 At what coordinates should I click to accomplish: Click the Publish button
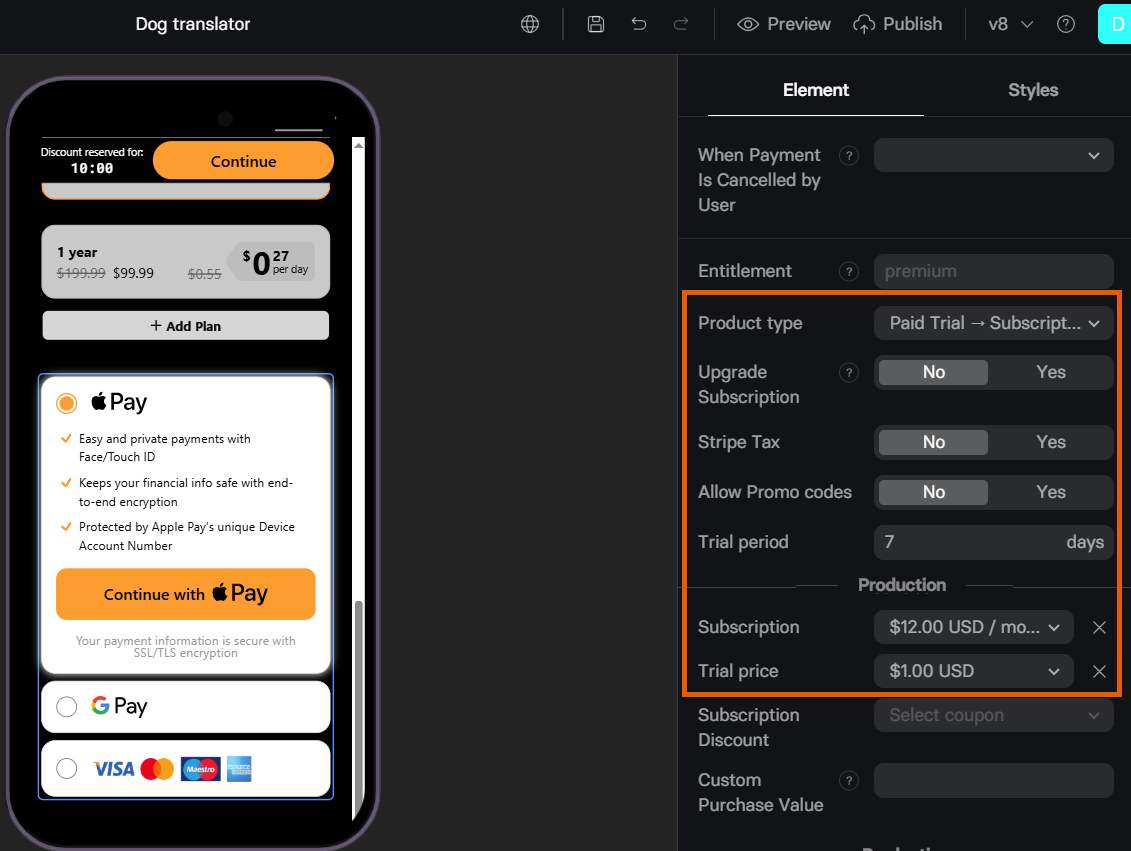click(897, 24)
